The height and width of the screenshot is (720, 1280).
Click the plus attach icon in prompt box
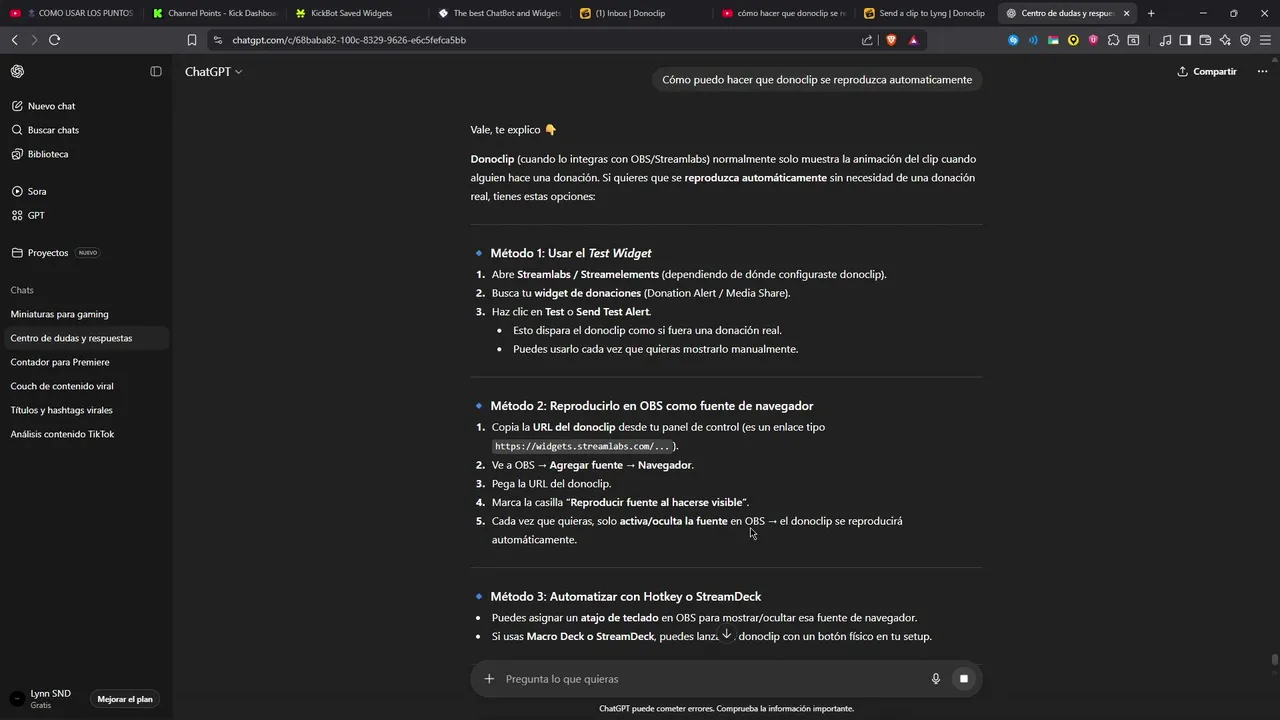[x=489, y=679]
